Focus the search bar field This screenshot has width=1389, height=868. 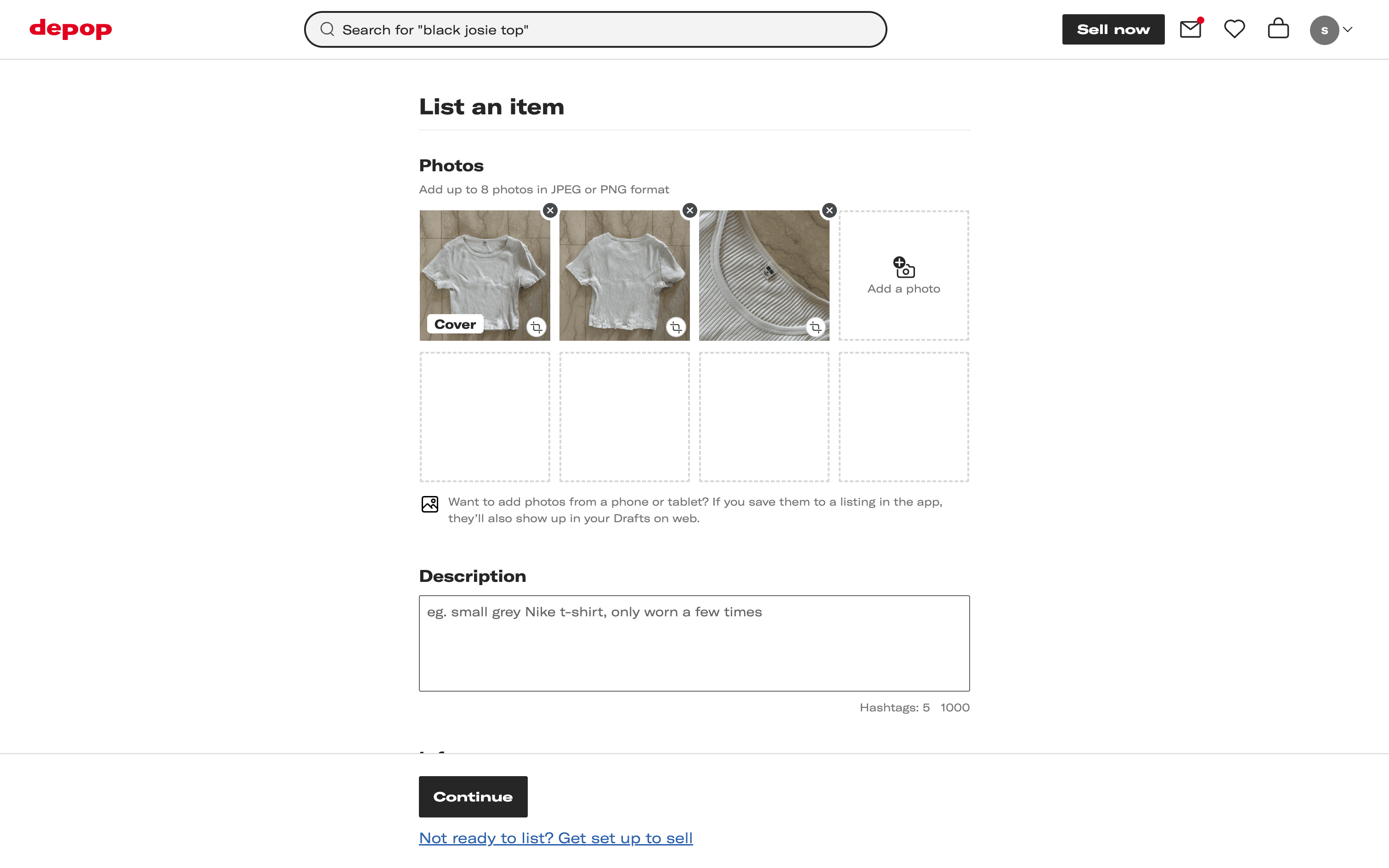(x=595, y=30)
